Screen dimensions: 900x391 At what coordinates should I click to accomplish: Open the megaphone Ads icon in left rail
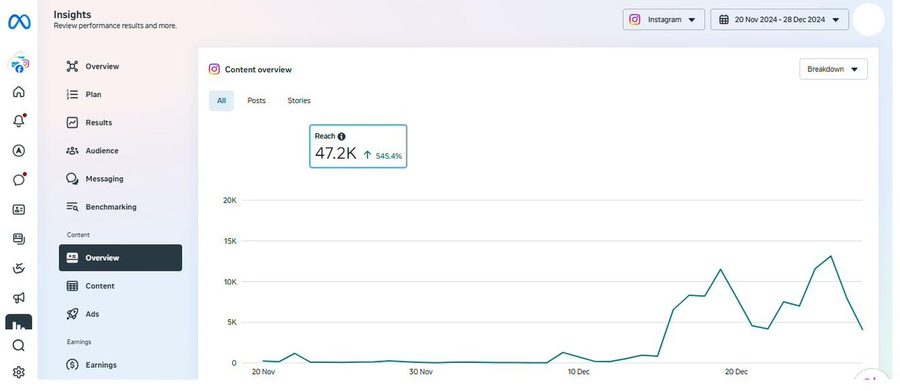[x=19, y=297]
